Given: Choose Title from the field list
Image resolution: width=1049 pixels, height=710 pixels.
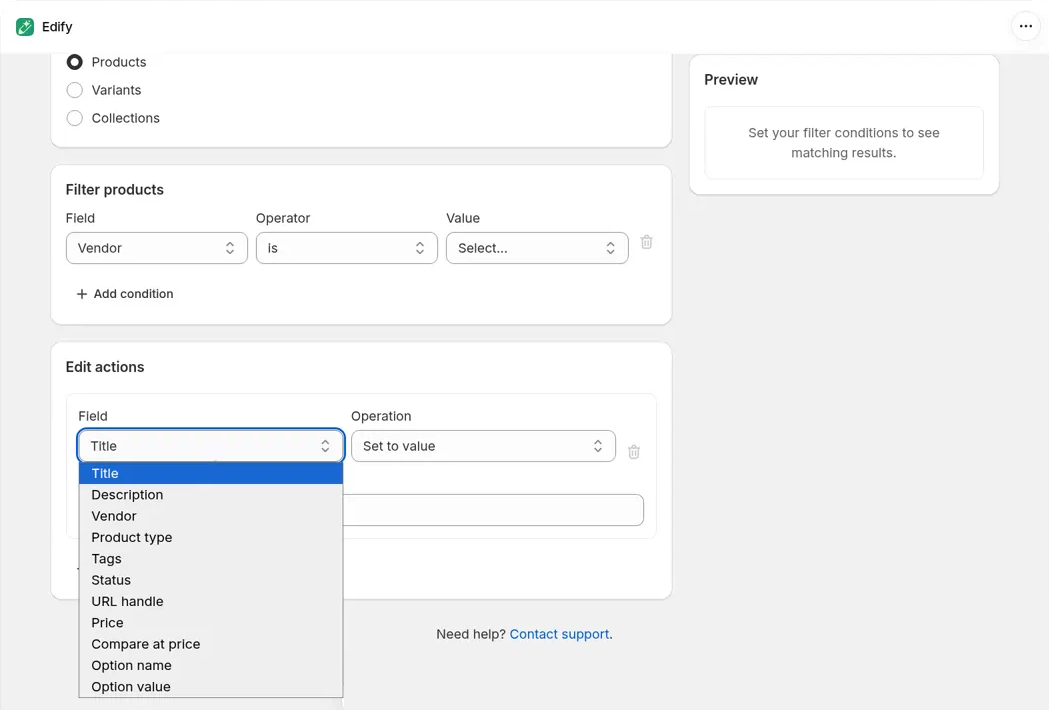Looking at the screenshot, I should tap(211, 473).
